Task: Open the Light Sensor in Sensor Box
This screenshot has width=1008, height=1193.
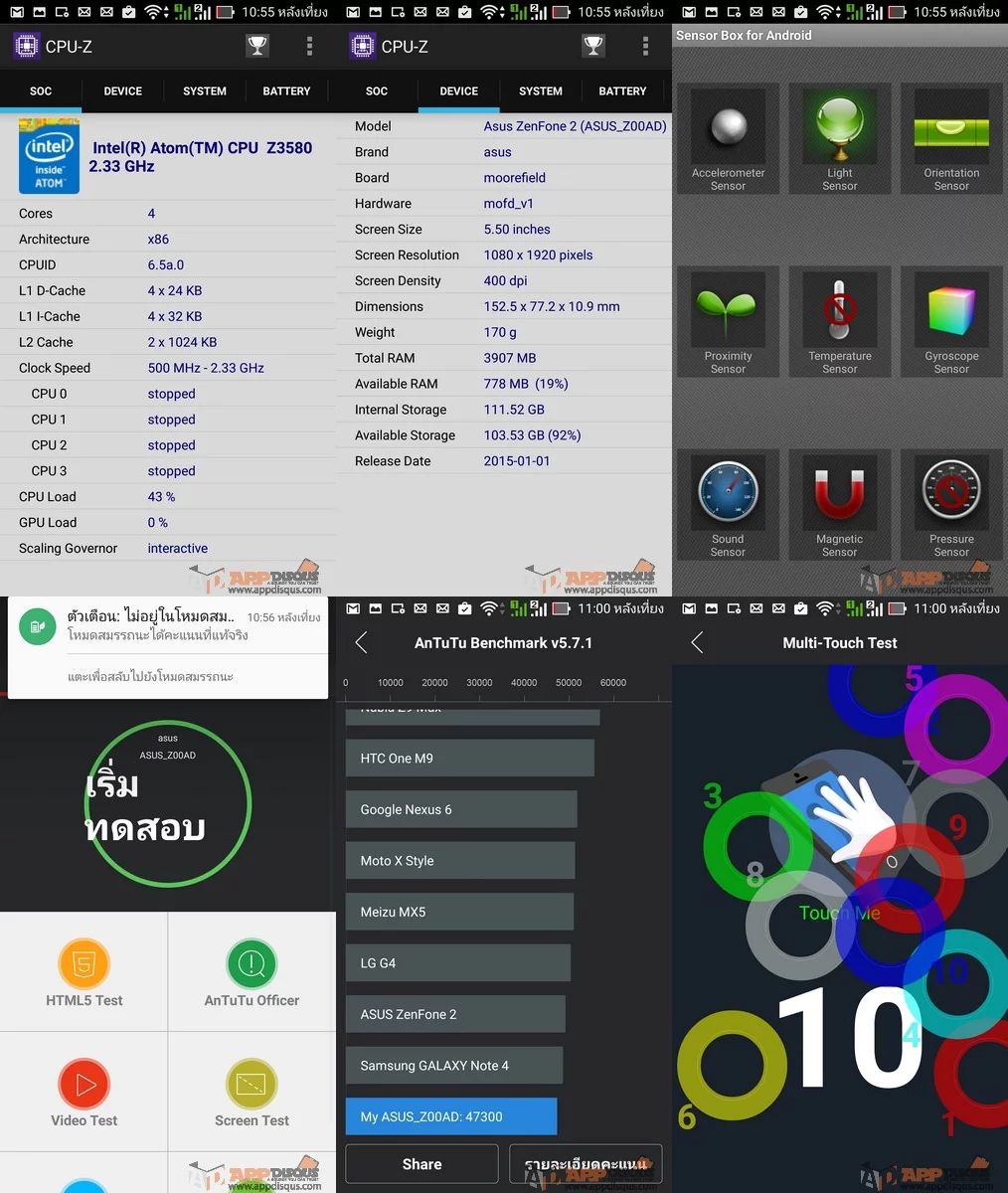Action: 840,138
